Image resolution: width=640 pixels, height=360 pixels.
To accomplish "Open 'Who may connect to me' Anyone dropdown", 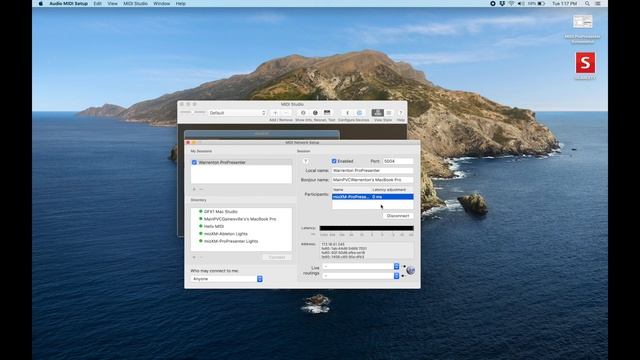I will [227, 279].
